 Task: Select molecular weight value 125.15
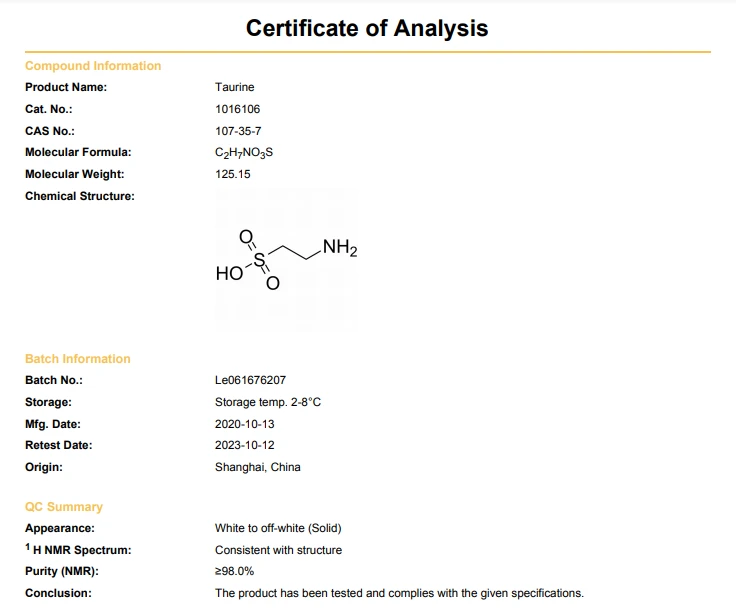233,174
